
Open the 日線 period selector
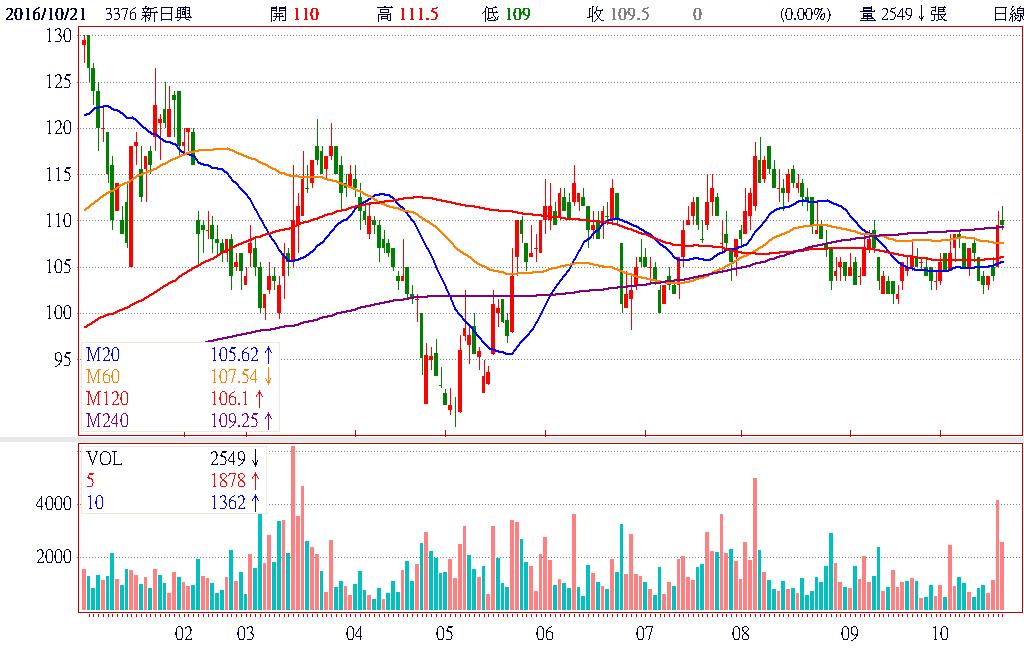1006,14
